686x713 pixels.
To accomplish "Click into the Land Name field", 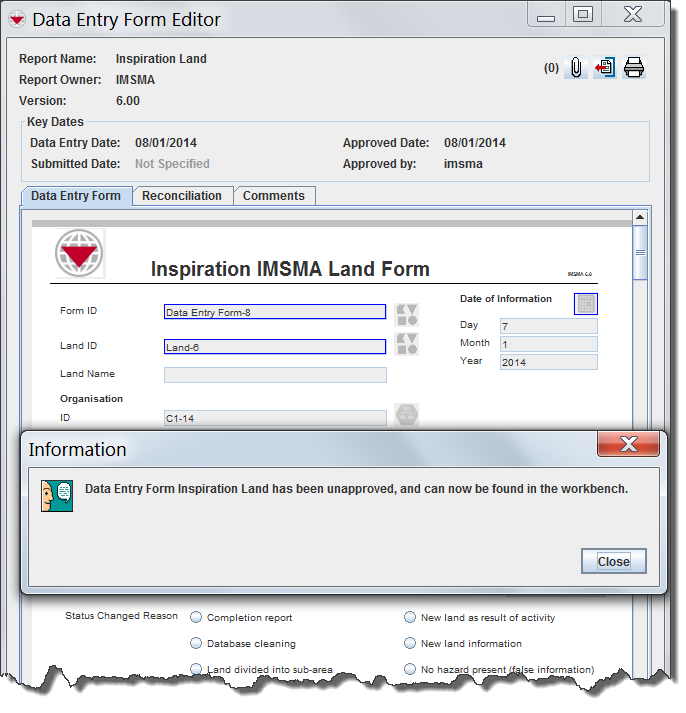I will click(x=275, y=375).
